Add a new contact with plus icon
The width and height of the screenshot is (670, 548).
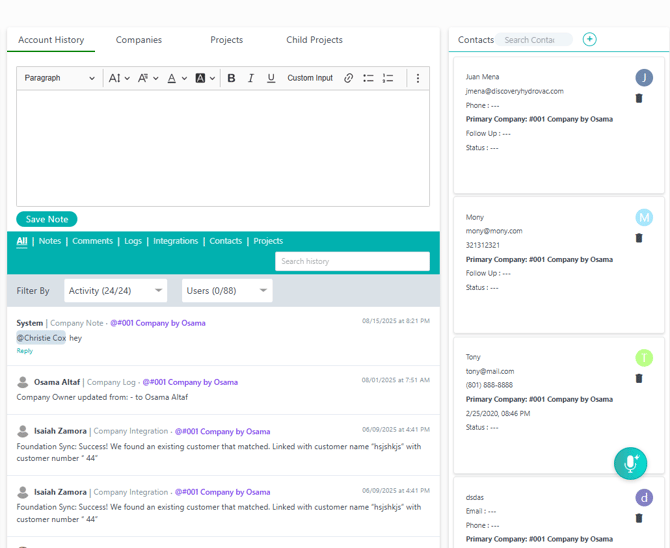590,39
